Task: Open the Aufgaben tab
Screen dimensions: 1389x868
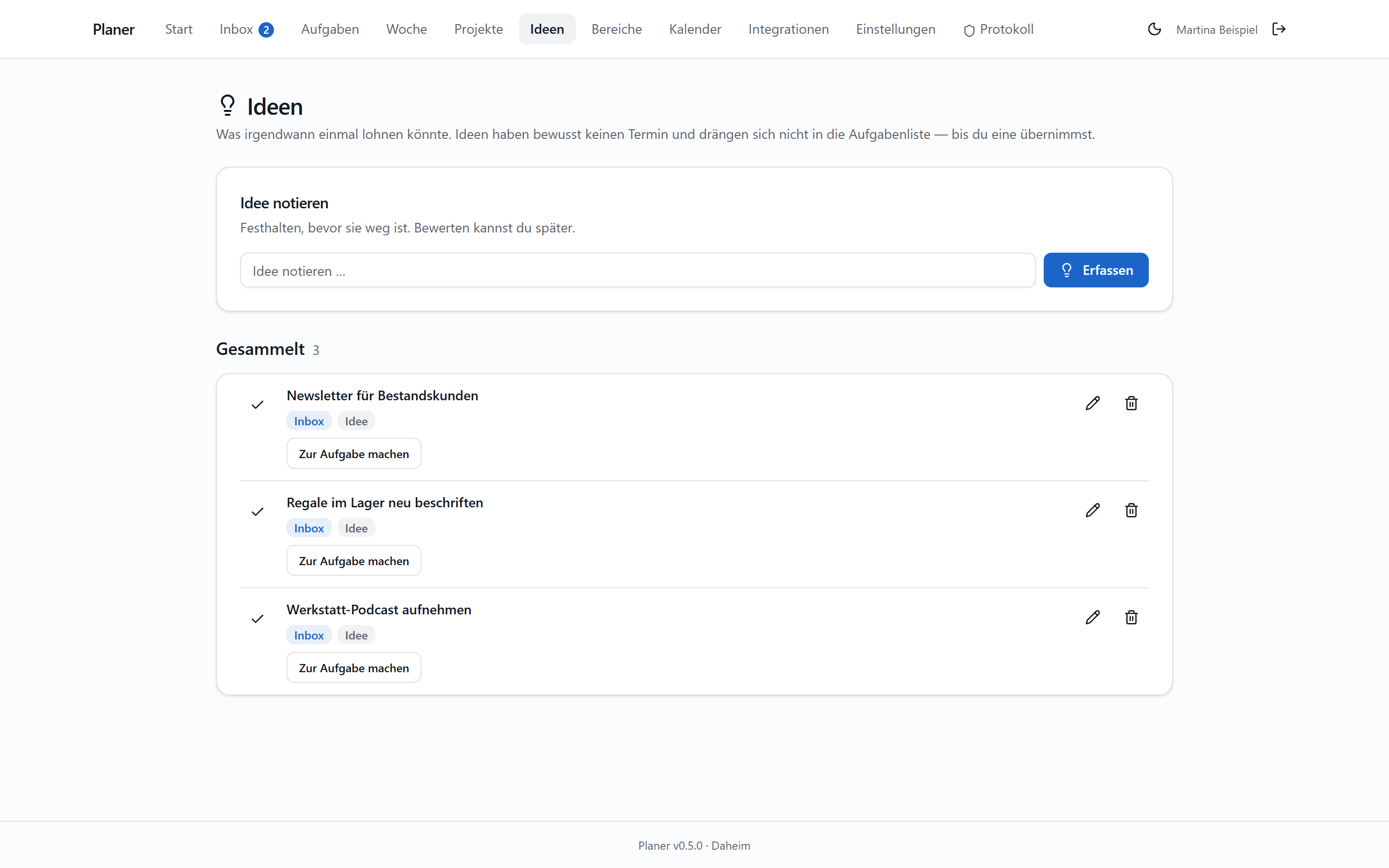Action: [330, 29]
